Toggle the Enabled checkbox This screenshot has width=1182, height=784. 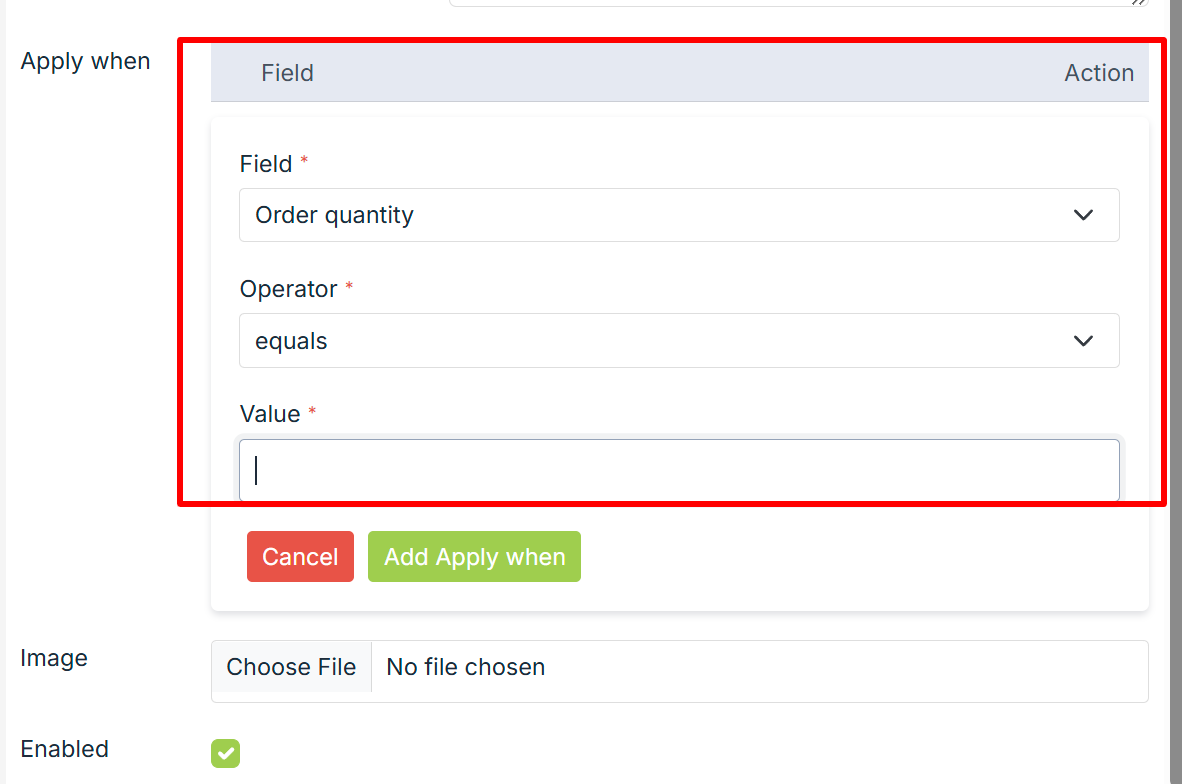[225, 753]
